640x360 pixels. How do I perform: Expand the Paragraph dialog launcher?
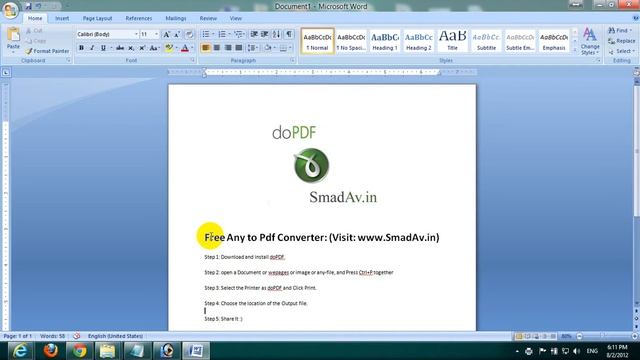click(292, 60)
